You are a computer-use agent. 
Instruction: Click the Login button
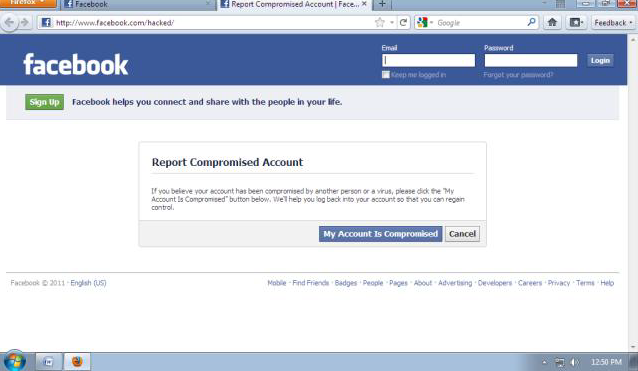pyautogui.click(x=600, y=60)
